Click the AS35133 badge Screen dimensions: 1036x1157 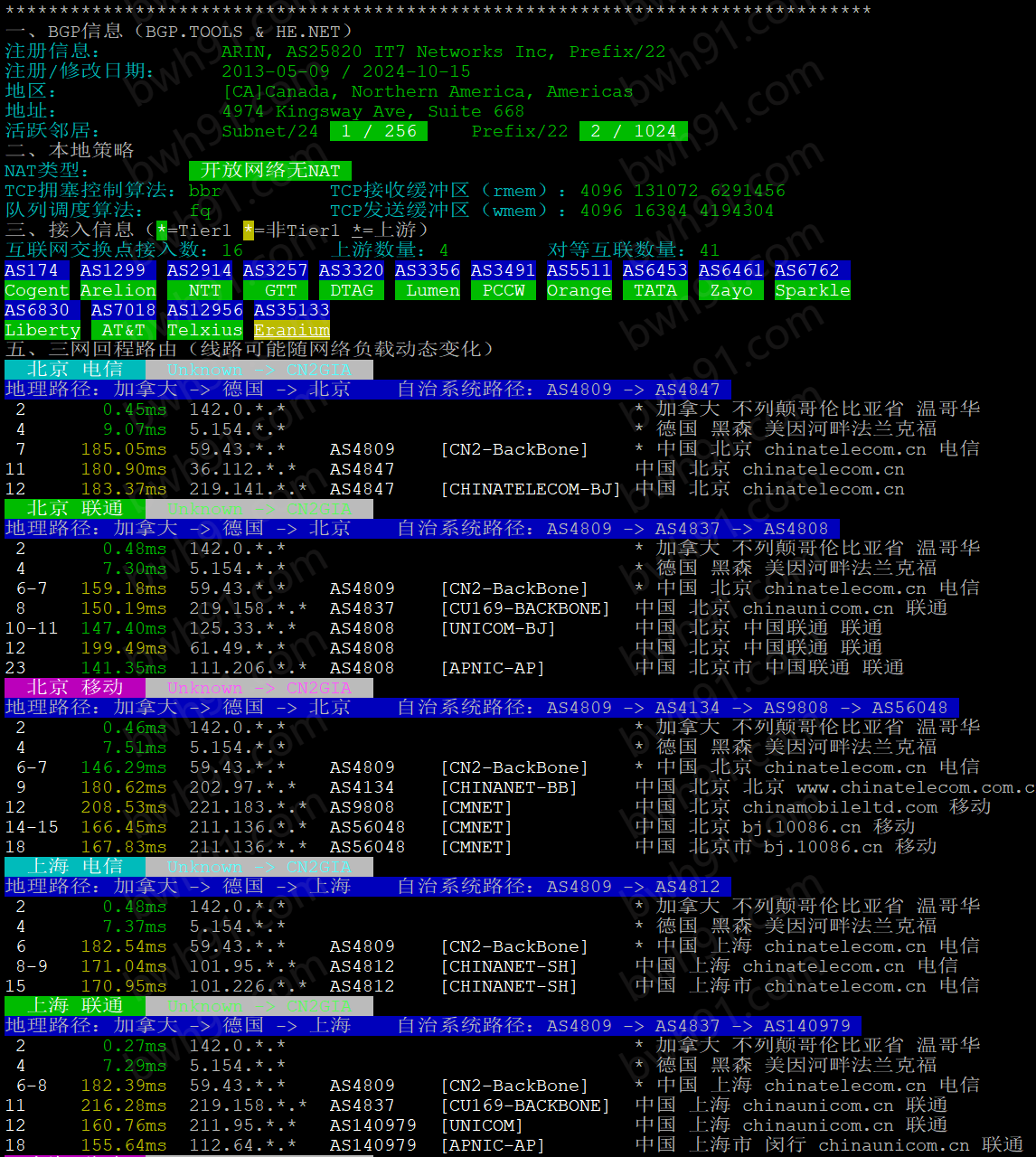tap(292, 310)
